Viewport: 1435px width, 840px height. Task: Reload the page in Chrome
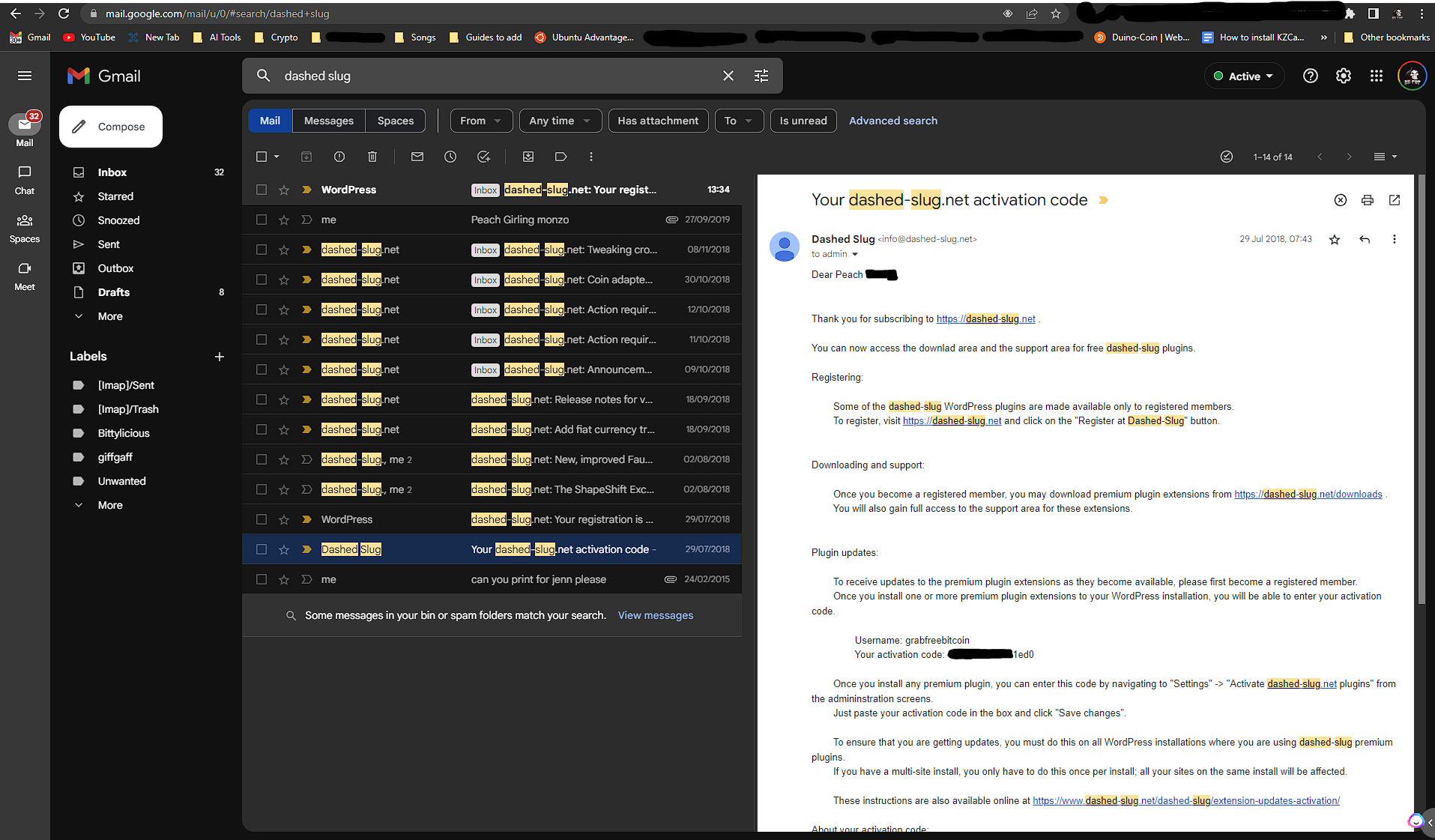(64, 13)
